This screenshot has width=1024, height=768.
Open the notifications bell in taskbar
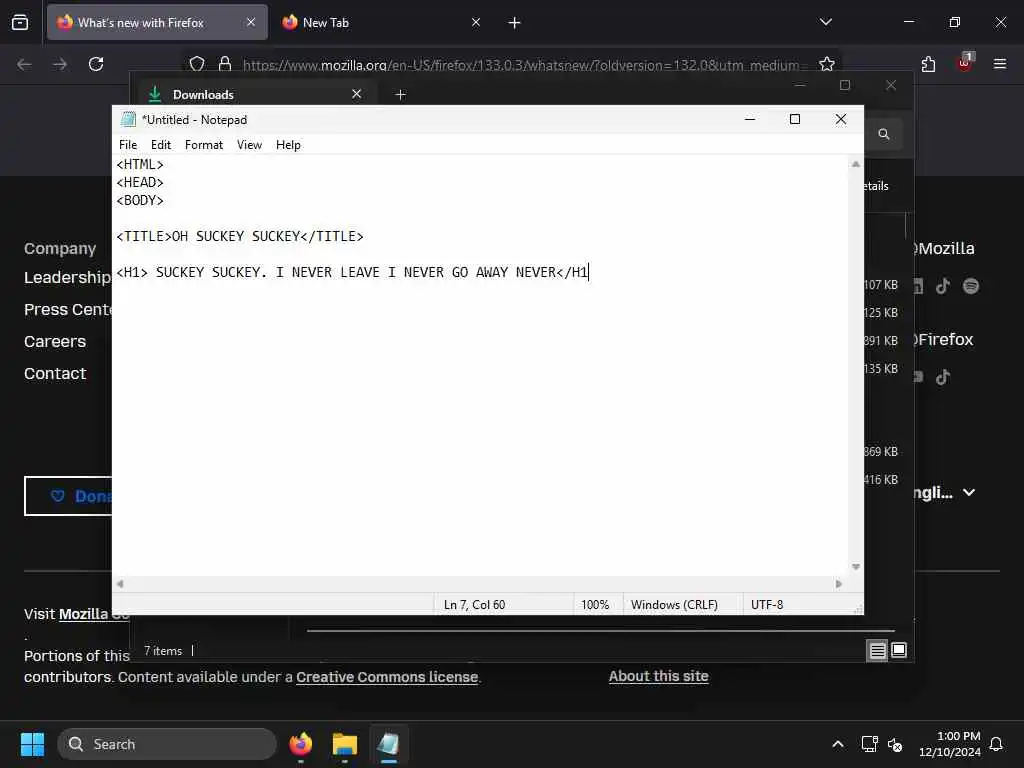pos(996,744)
